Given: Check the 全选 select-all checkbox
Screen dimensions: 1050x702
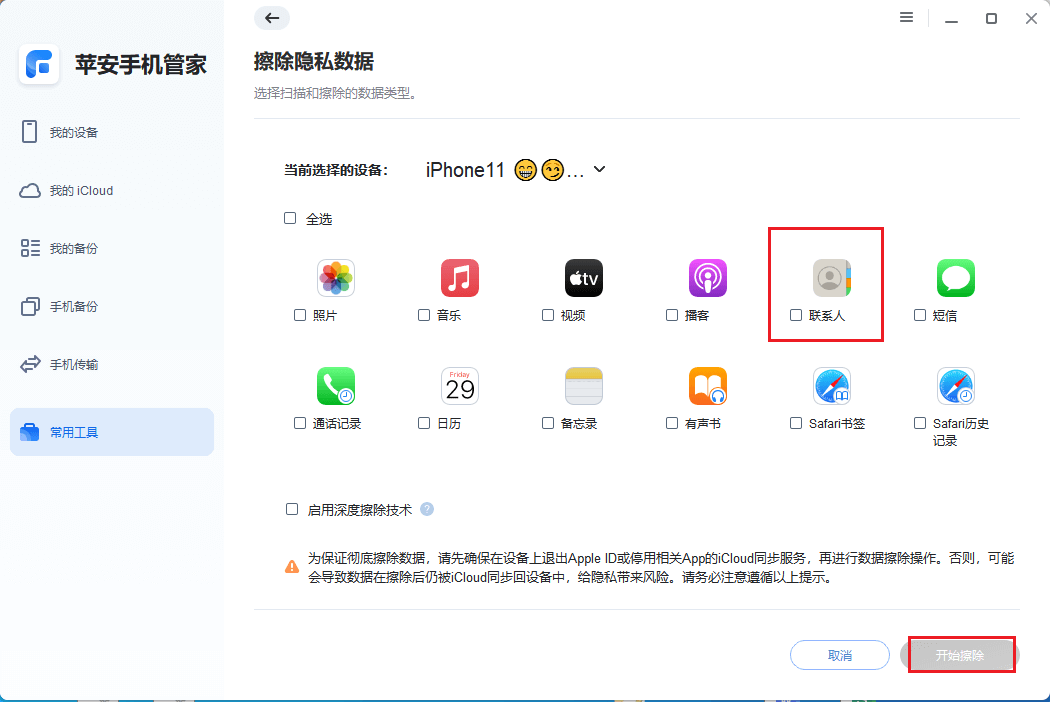Looking at the screenshot, I should [x=290, y=218].
